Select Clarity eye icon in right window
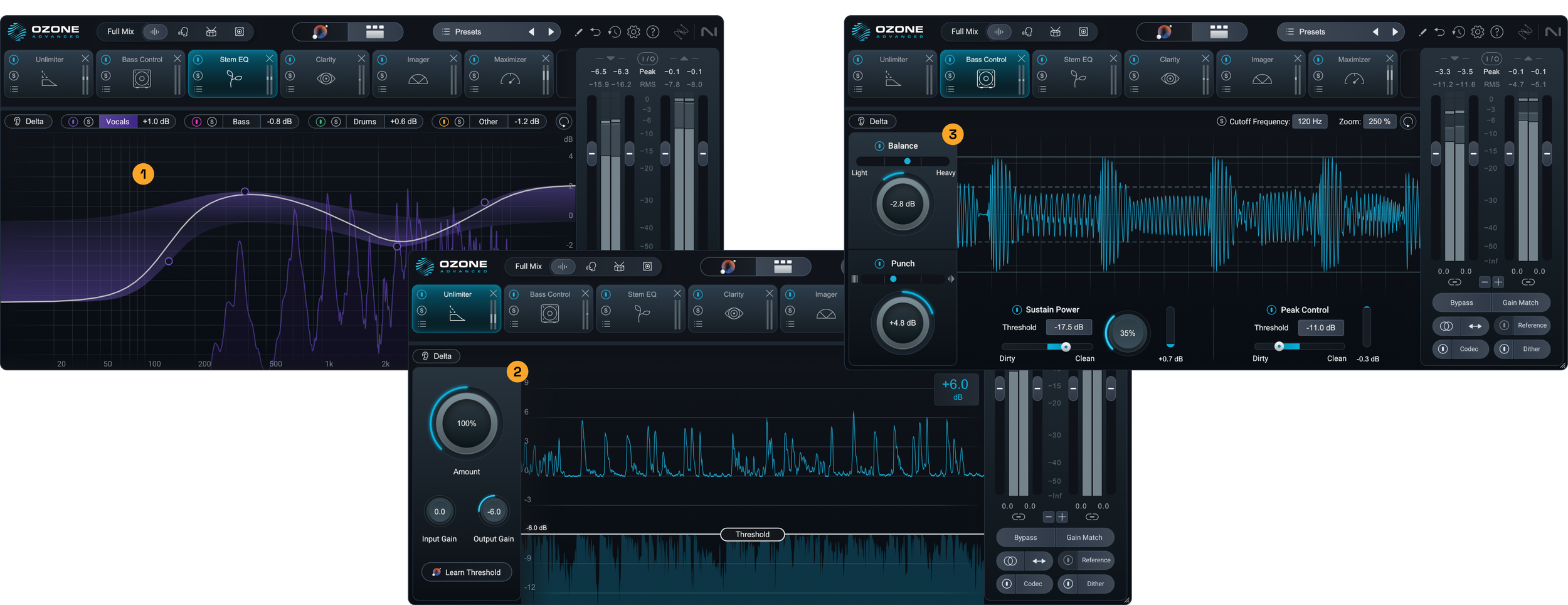1568x605 pixels. (x=1170, y=79)
